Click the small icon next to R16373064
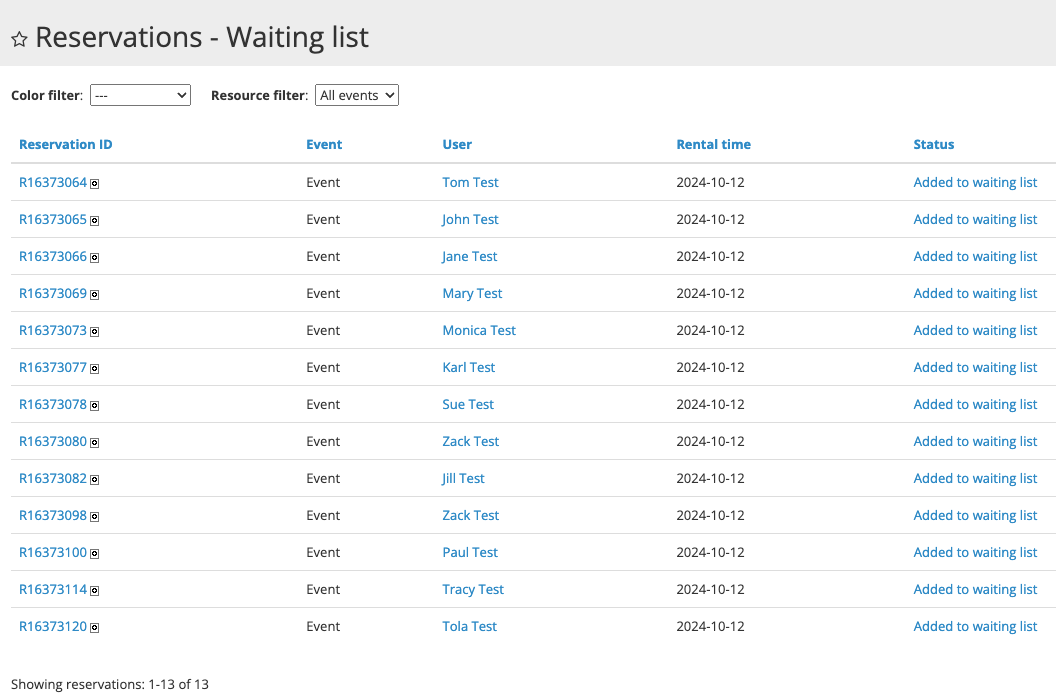The image size is (1056, 694). 96,184
